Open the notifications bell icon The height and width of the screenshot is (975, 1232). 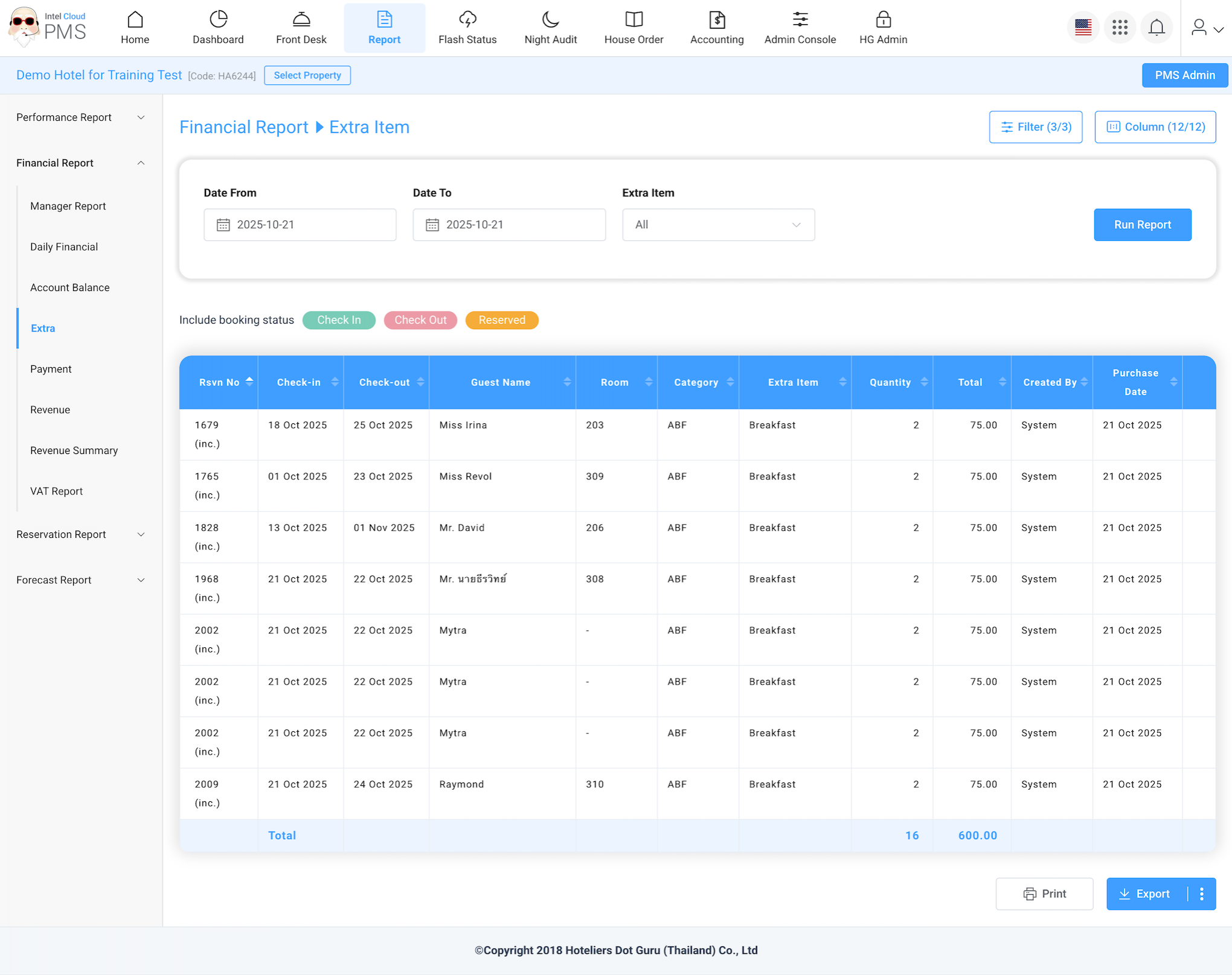click(1157, 27)
